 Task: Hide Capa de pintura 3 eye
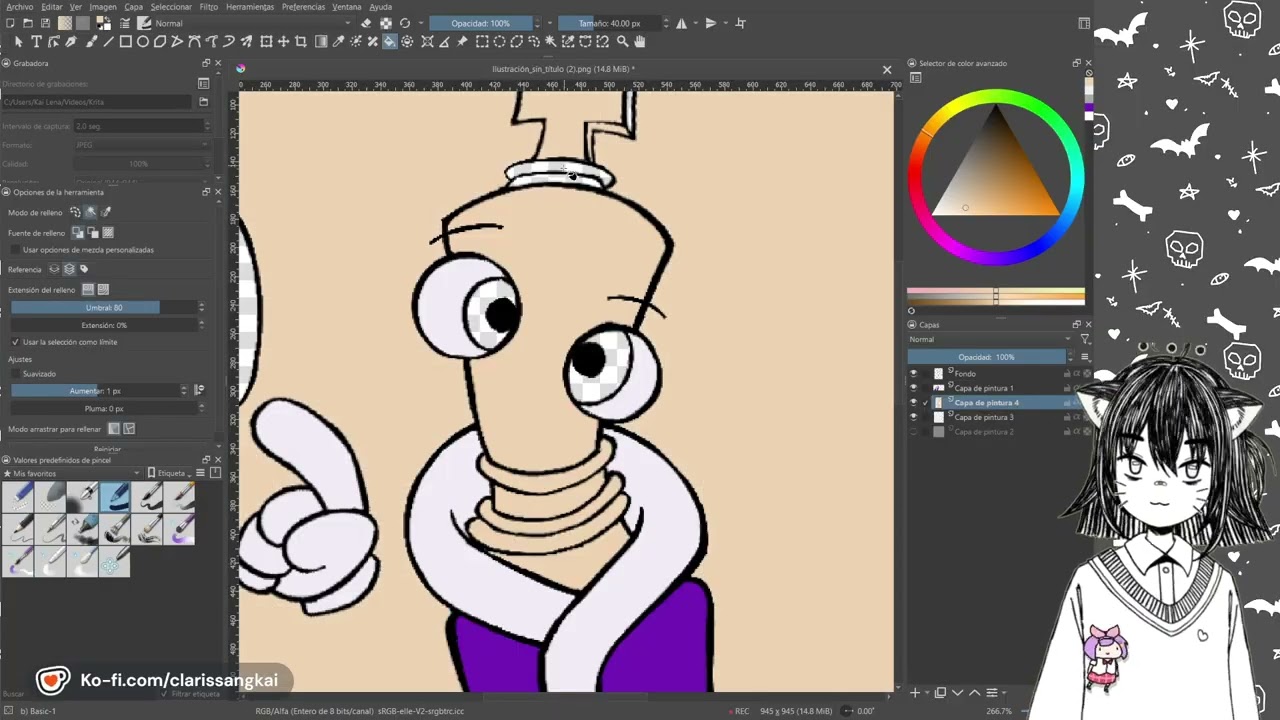(913, 417)
